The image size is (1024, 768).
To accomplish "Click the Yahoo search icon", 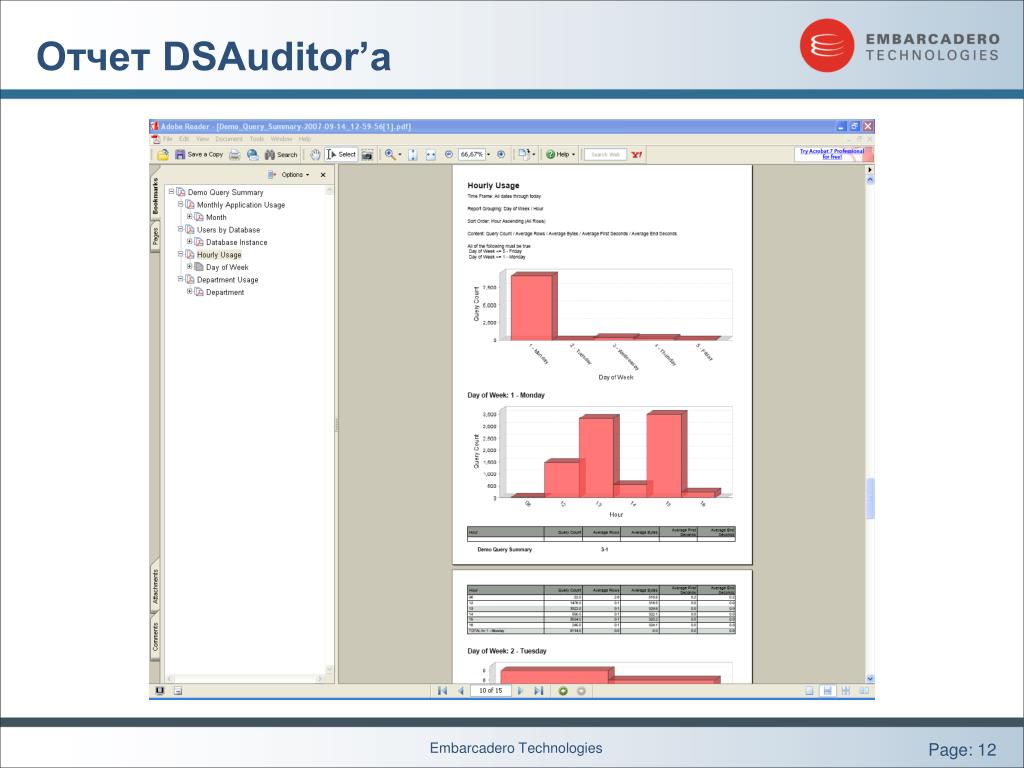I will point(637,155).
